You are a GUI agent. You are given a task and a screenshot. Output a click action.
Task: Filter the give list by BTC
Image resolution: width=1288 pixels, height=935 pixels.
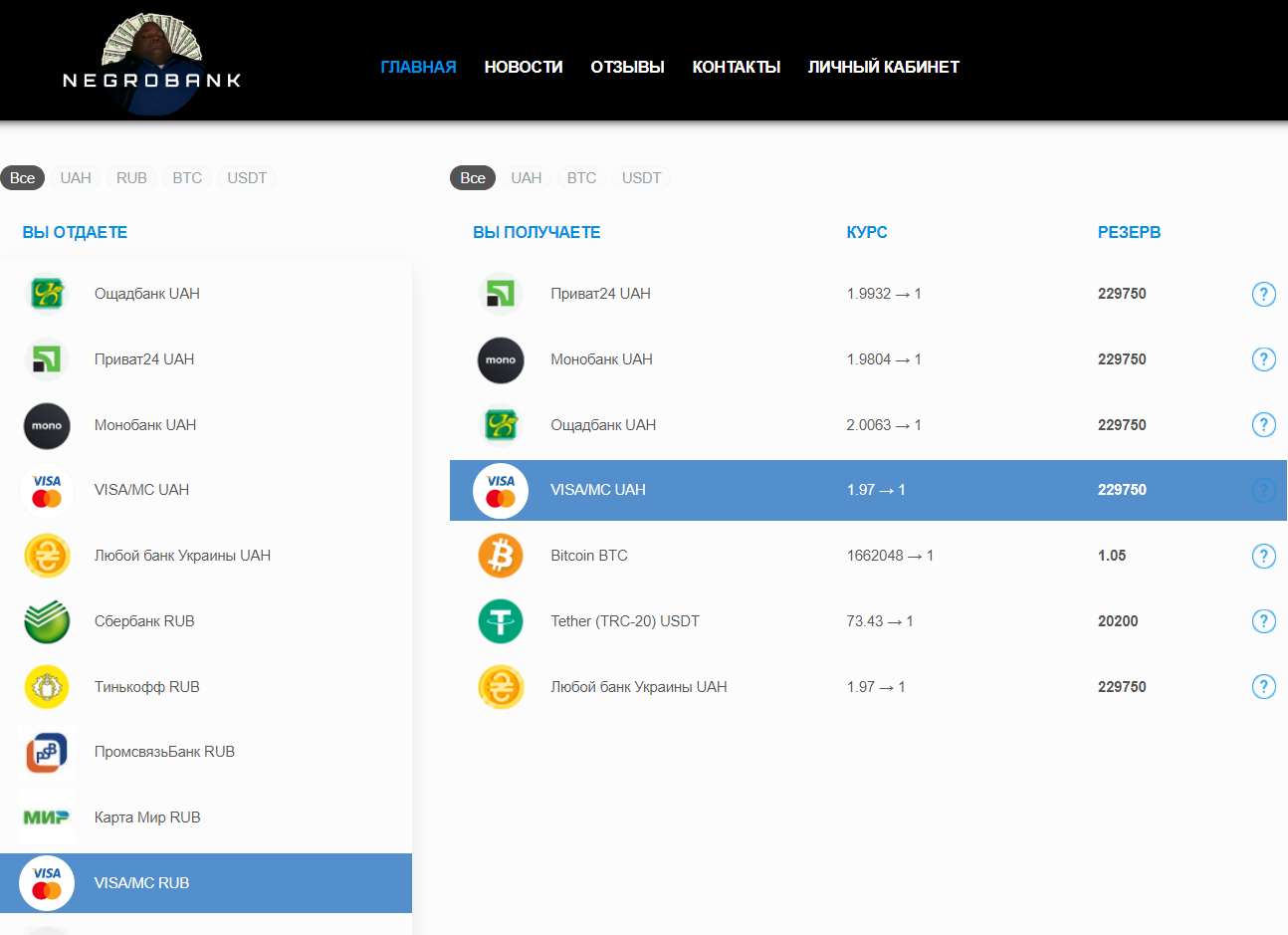187,178
